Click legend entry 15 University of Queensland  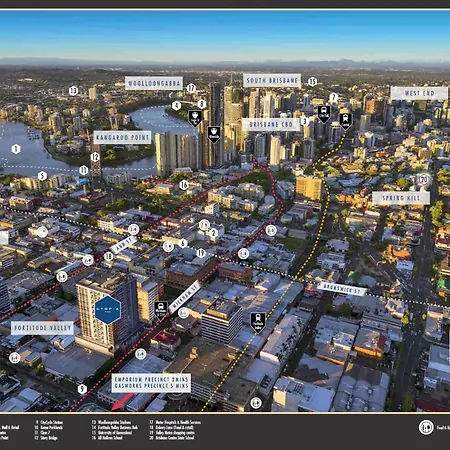[x=112, y=433]
